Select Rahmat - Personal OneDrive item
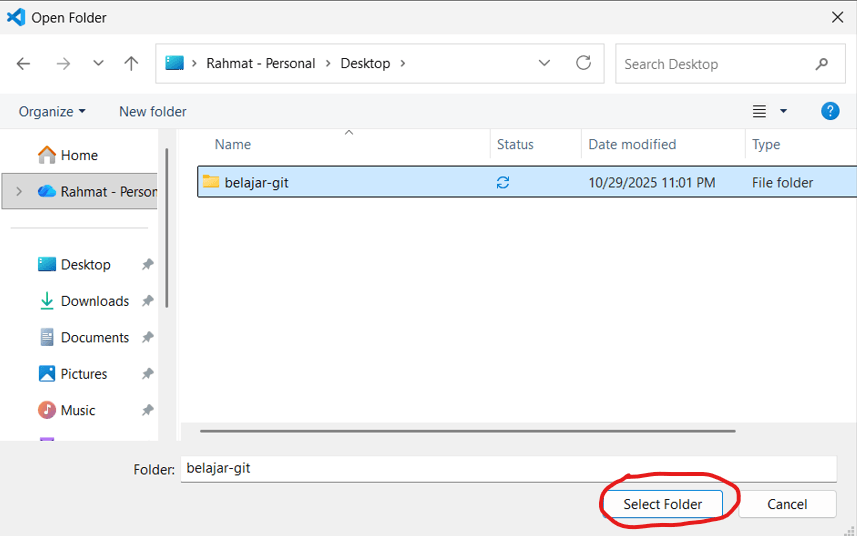Image resolution: width=857 pixels, height=536 pixels. point(79,191)
